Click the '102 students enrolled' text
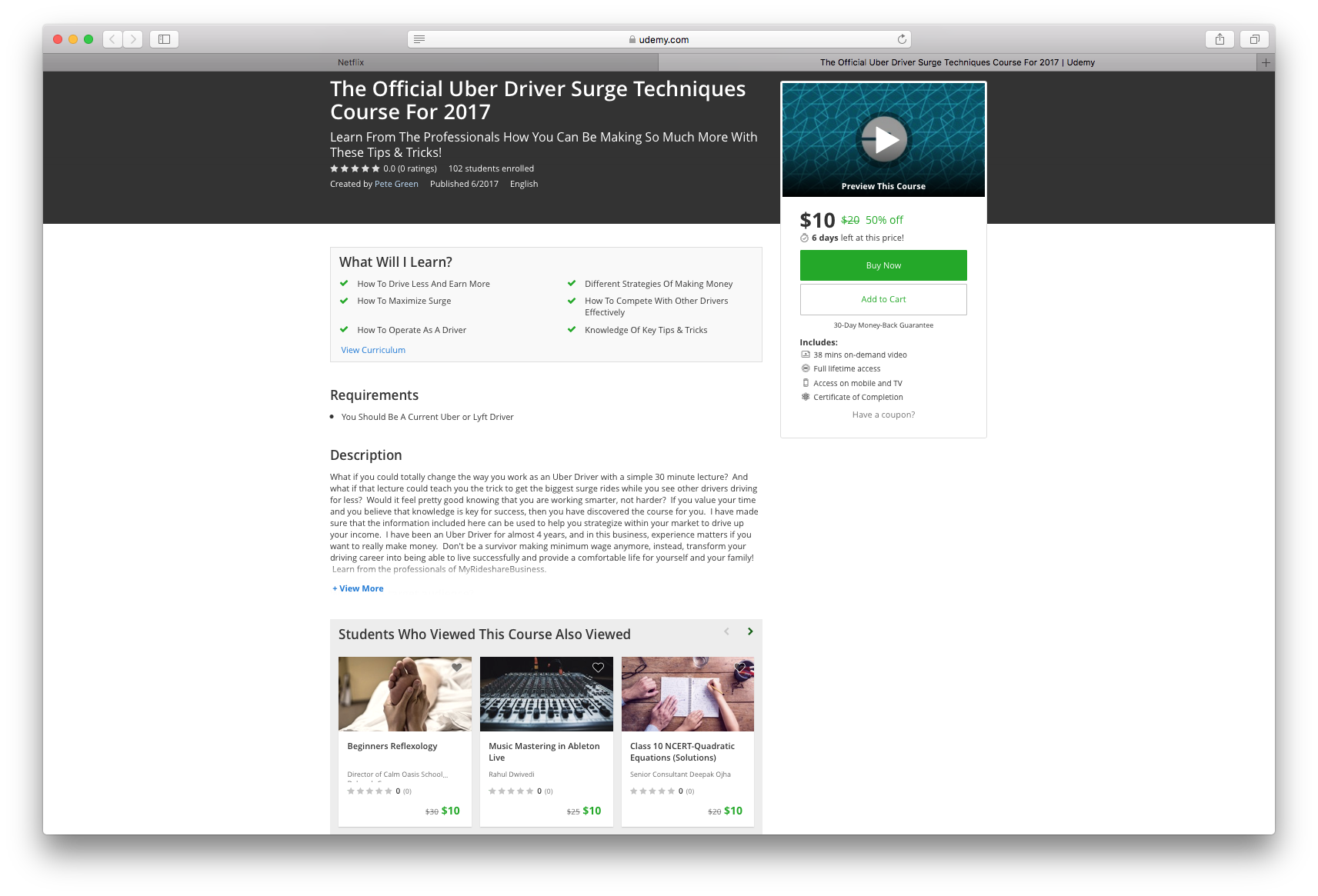Screen dimensions: 1318x896 491,168
